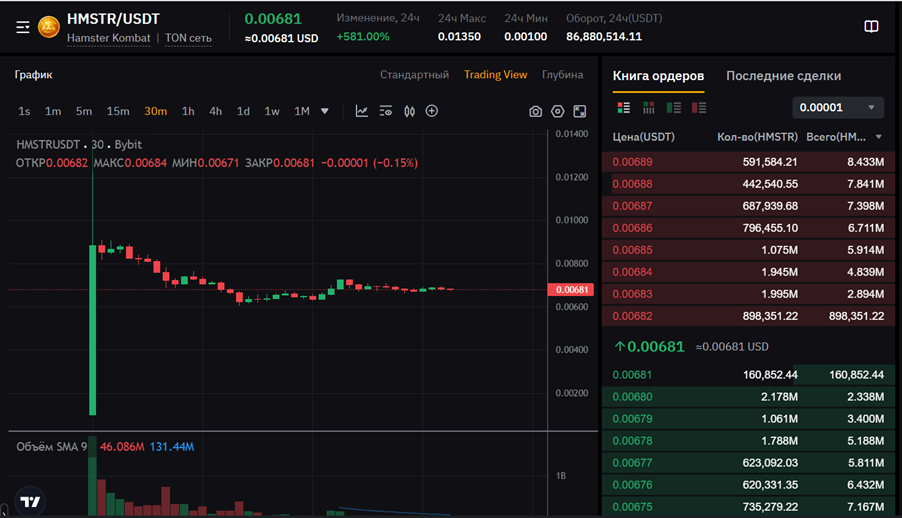The width and height of the screenshot is (902, 518).
Task: Click buy order at price 0.00675
Action: [x=748, y=506]
